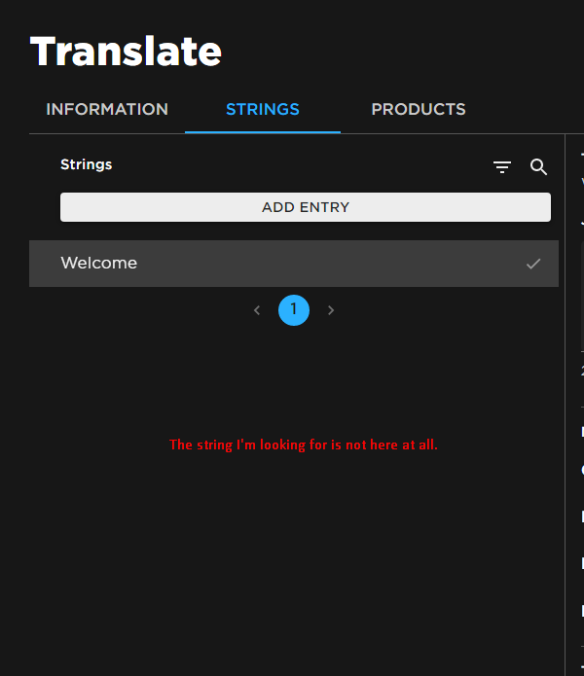Screen dimensions: 584x676
Task: Switch to the Information tab
Action: (x=107, y=110)
